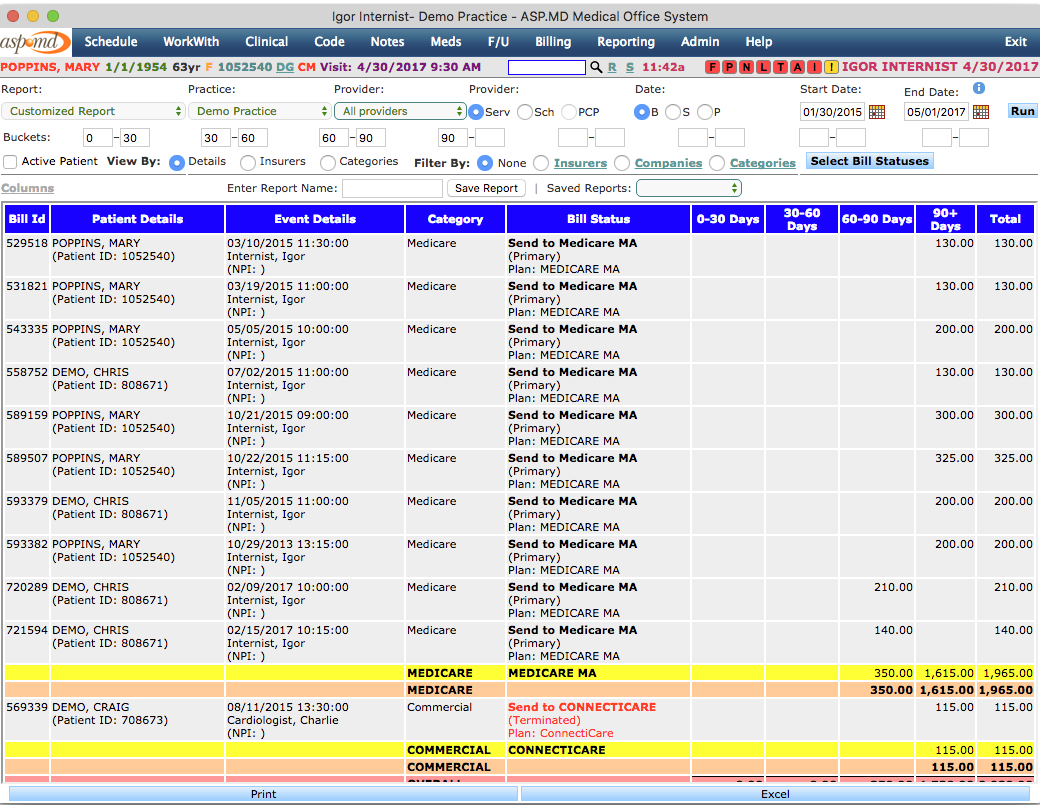The width and height of the screenshot is (1040, 805).
Task: Click the red I flag icon
Action: click(x=814, y=67)
